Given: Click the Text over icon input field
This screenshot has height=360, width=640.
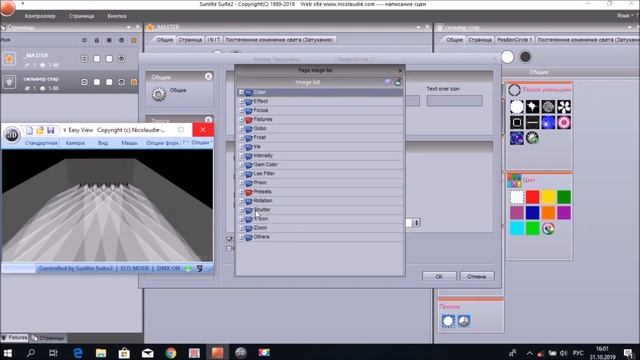Looking at the screenshot, I should tap(455, 101).
